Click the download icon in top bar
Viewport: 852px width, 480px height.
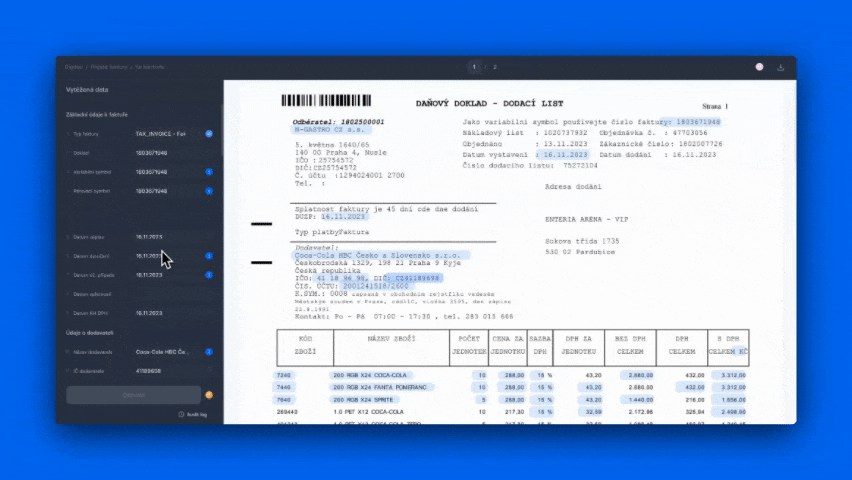tap(780, 67)
